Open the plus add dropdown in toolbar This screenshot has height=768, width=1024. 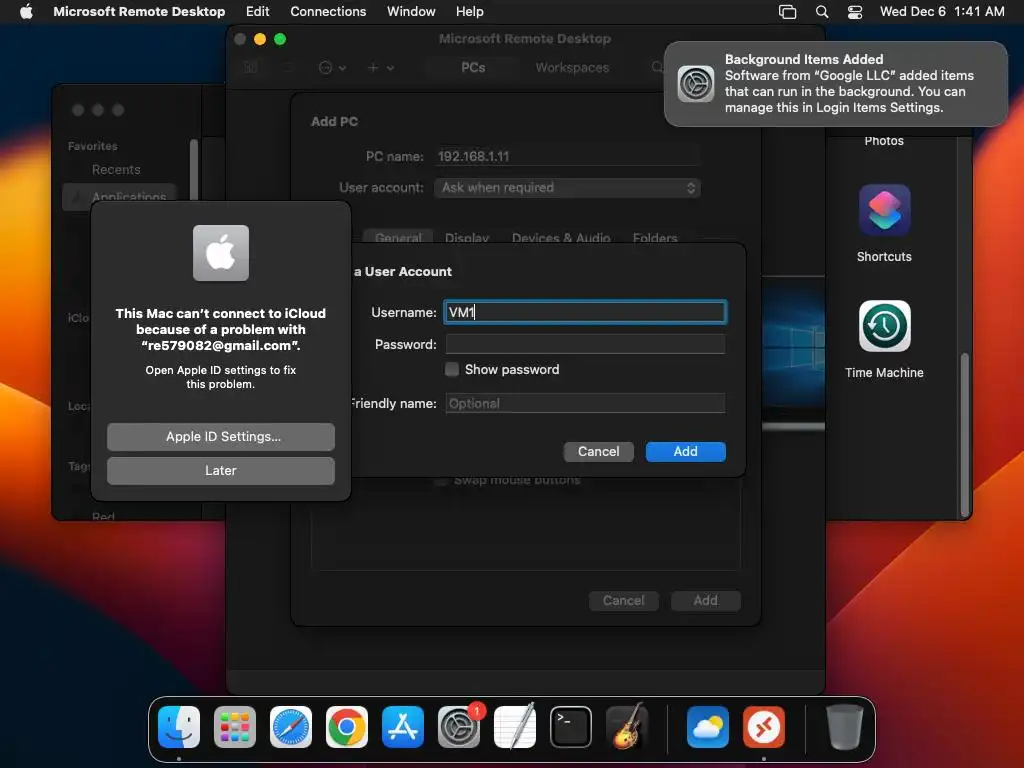click(x=381, y=67)
